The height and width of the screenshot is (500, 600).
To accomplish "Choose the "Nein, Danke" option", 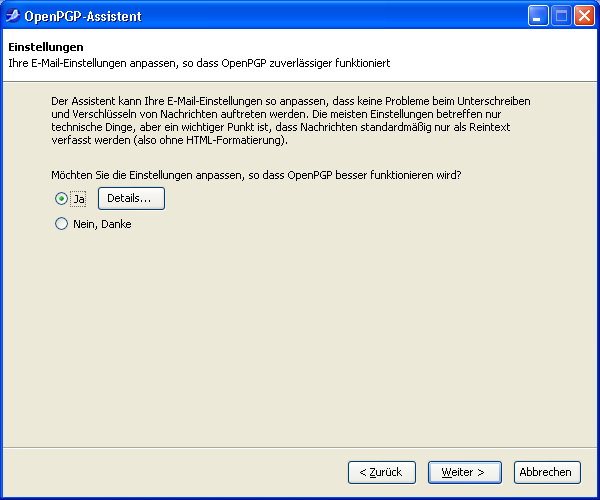I will tap(61, 224).
